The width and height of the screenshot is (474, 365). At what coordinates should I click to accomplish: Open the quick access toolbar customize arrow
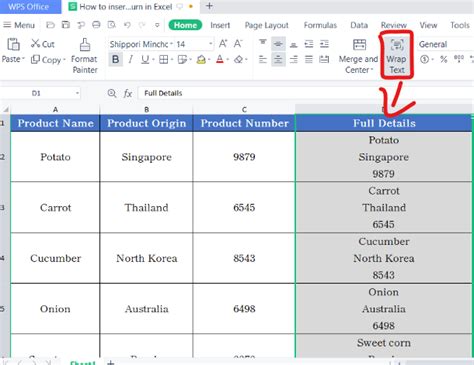point(157,25)
